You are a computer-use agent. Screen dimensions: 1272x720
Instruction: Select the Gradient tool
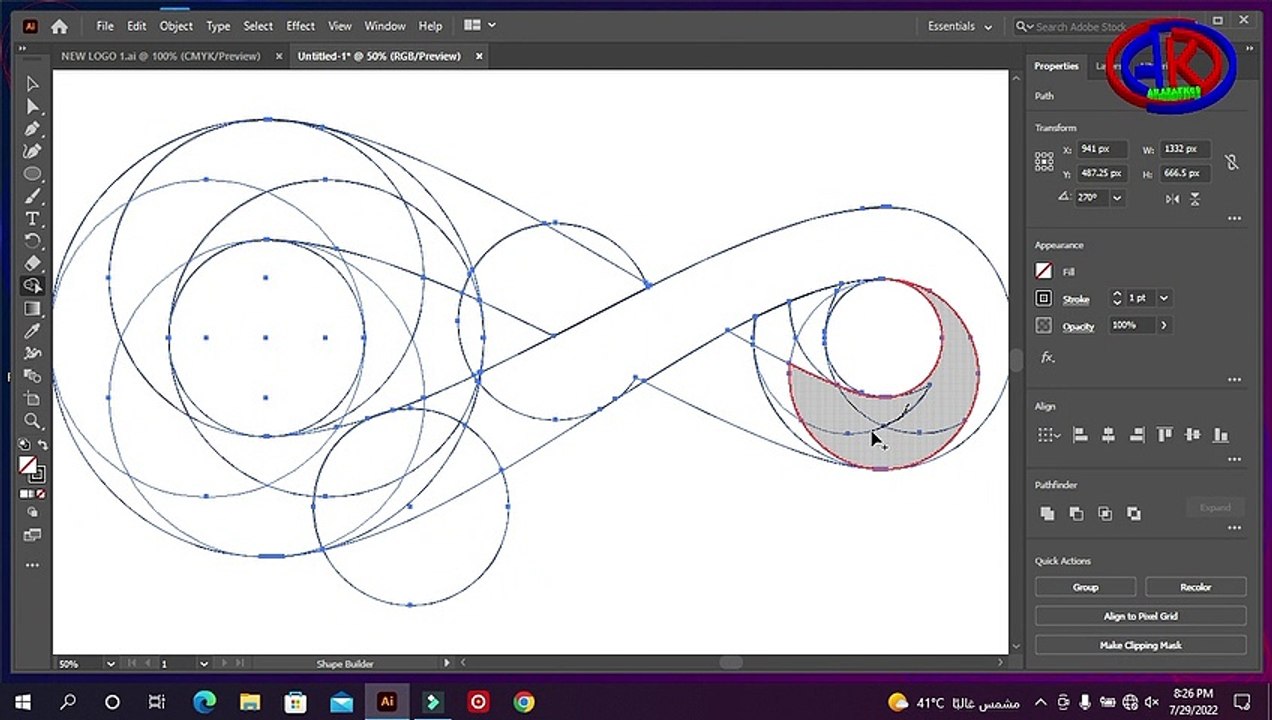32,308
